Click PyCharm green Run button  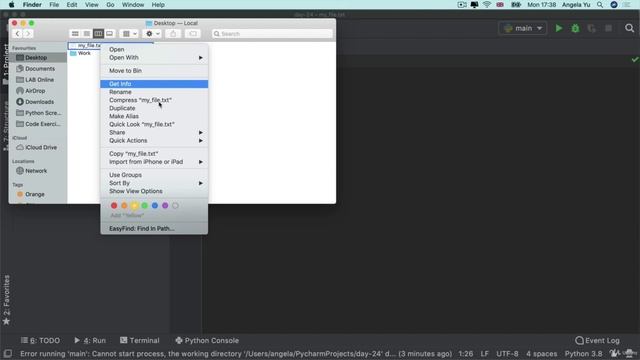559,28
